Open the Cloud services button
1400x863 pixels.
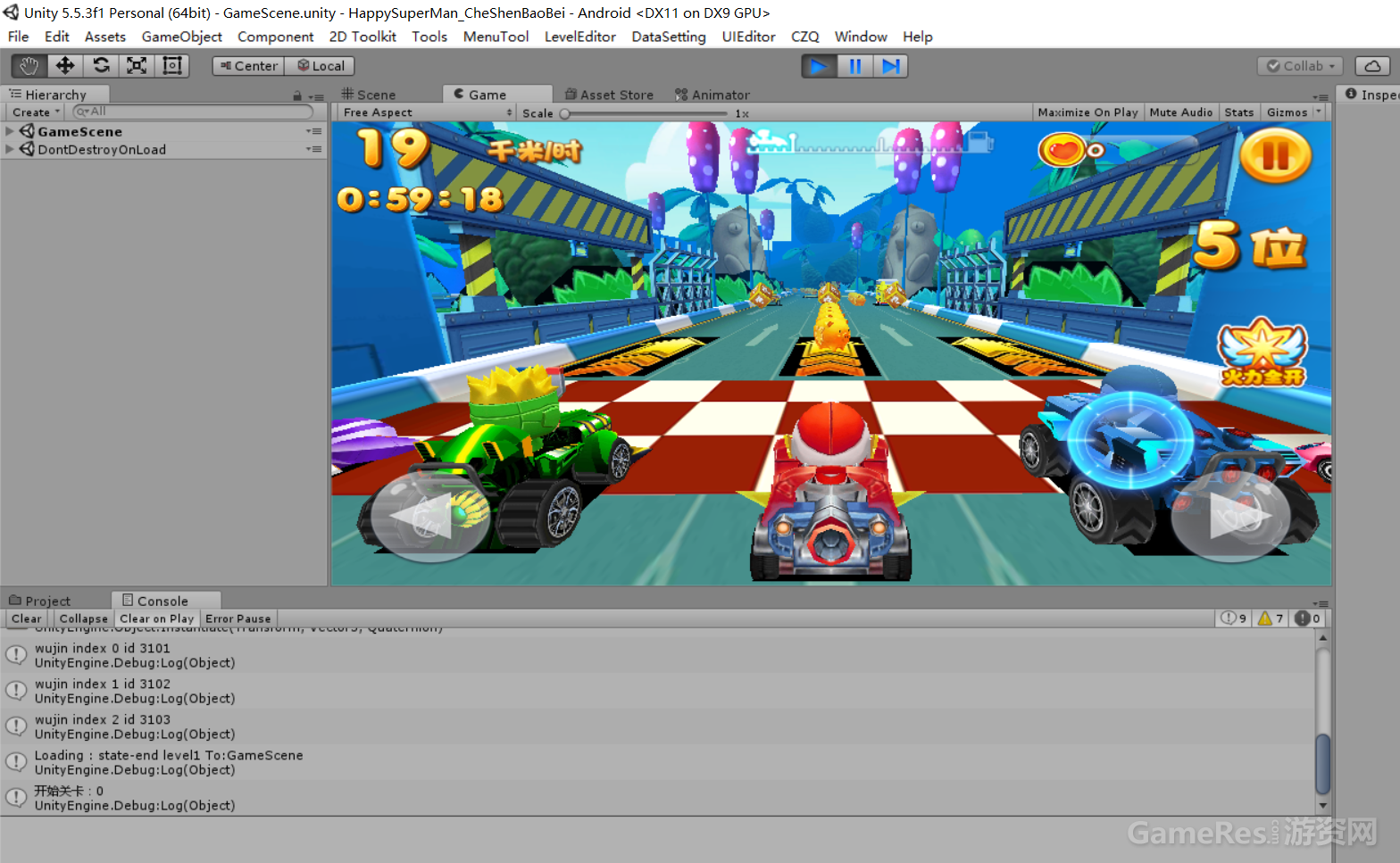[1372, 66]
